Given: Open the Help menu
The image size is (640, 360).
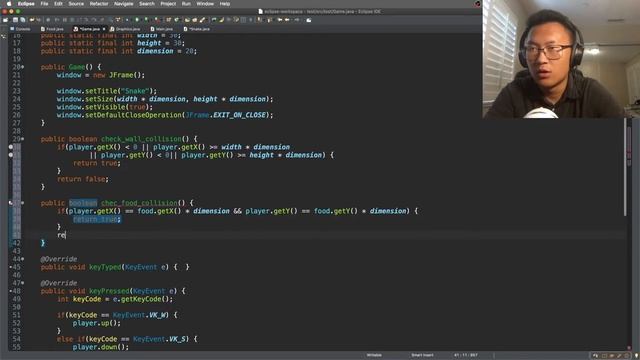Looking at the screenshot, I should [224, 4].
